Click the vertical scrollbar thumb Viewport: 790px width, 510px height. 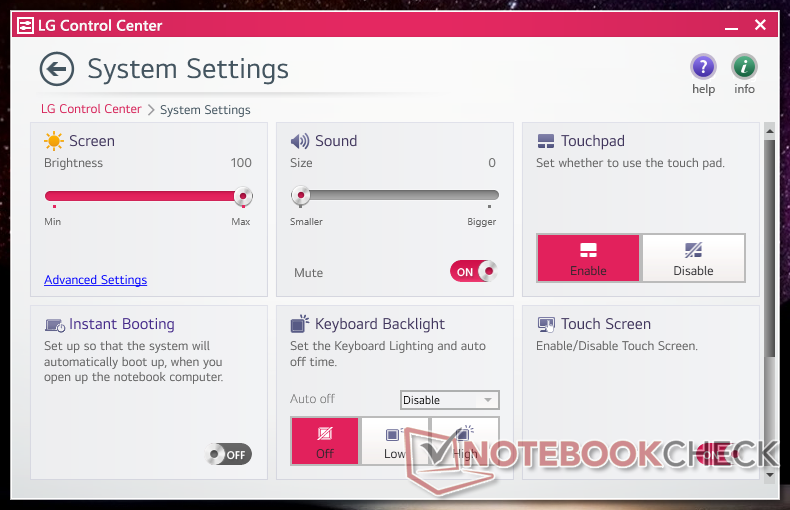(769, 248)
